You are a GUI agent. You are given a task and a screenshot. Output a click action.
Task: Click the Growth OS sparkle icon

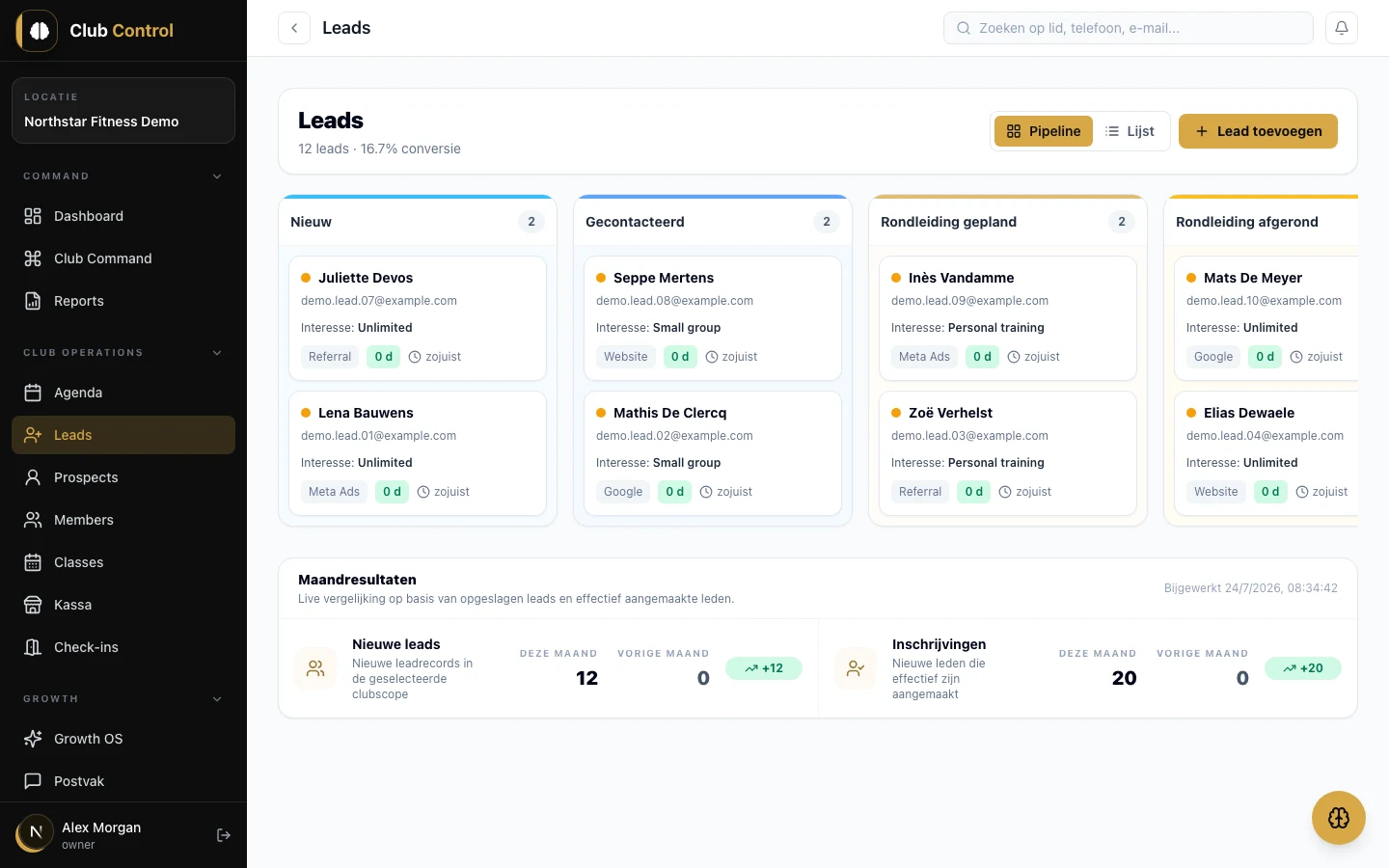pos(33,739)
